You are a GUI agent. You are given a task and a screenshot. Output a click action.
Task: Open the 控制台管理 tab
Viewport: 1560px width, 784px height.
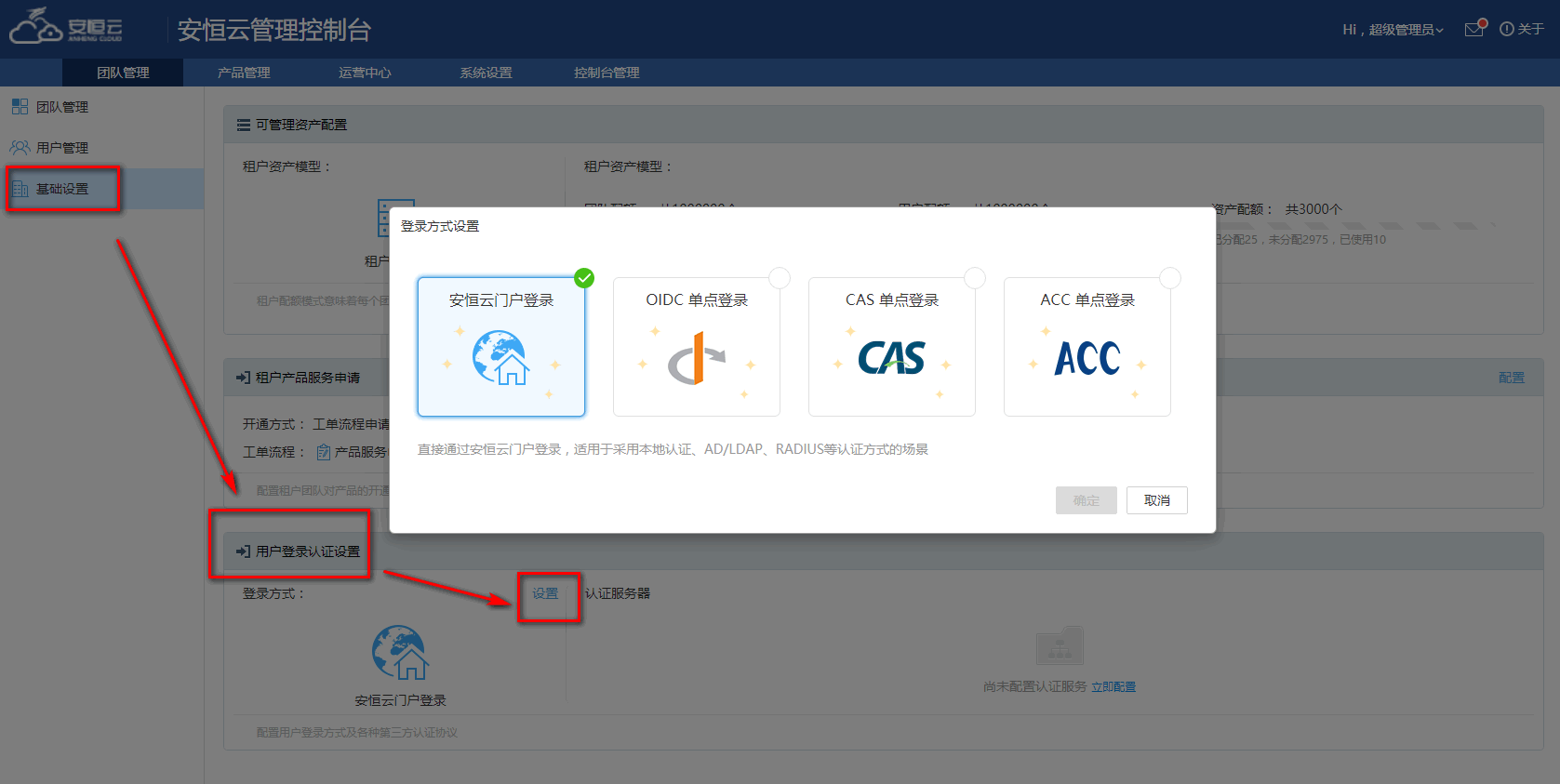click(607, 73)
